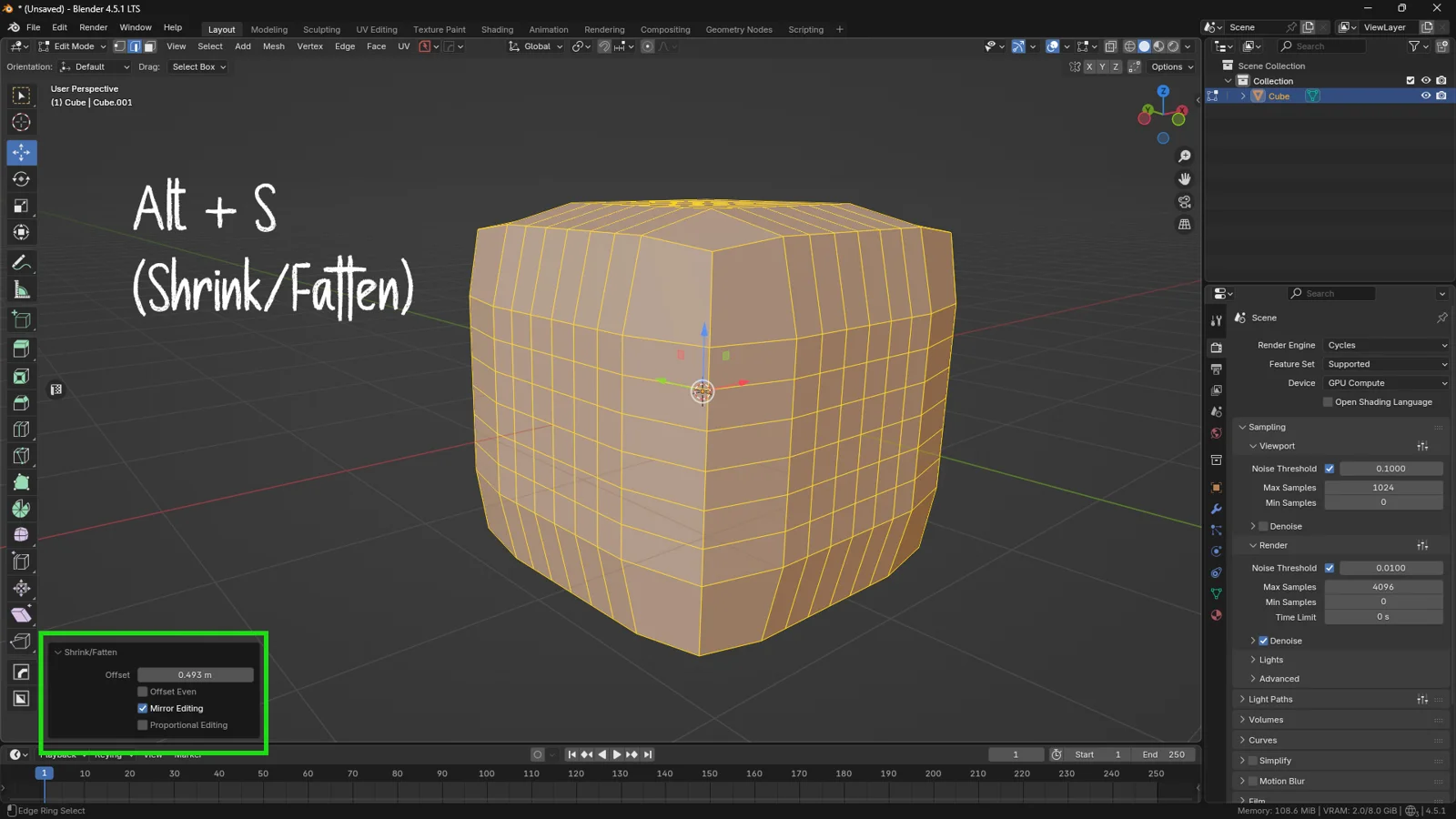Select the Loop Cut tool
Screen dimensions: 1456x819
21,429
